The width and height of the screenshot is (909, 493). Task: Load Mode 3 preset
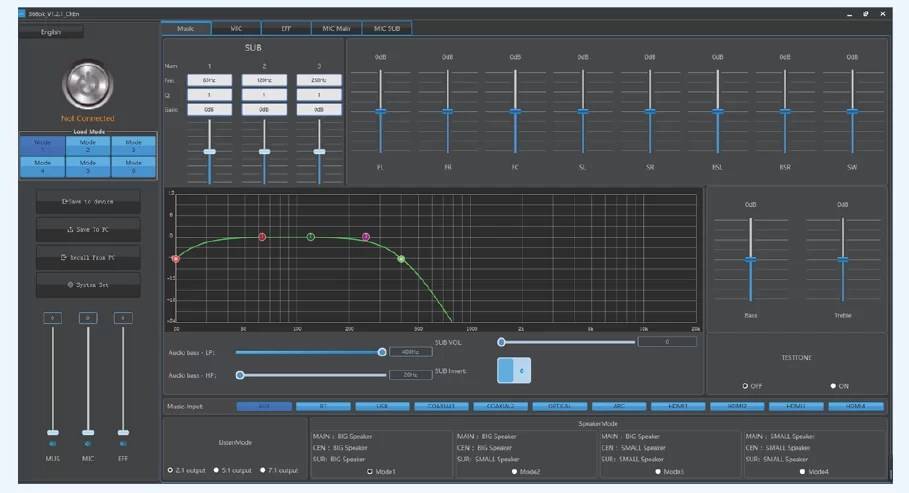(133, 146)
